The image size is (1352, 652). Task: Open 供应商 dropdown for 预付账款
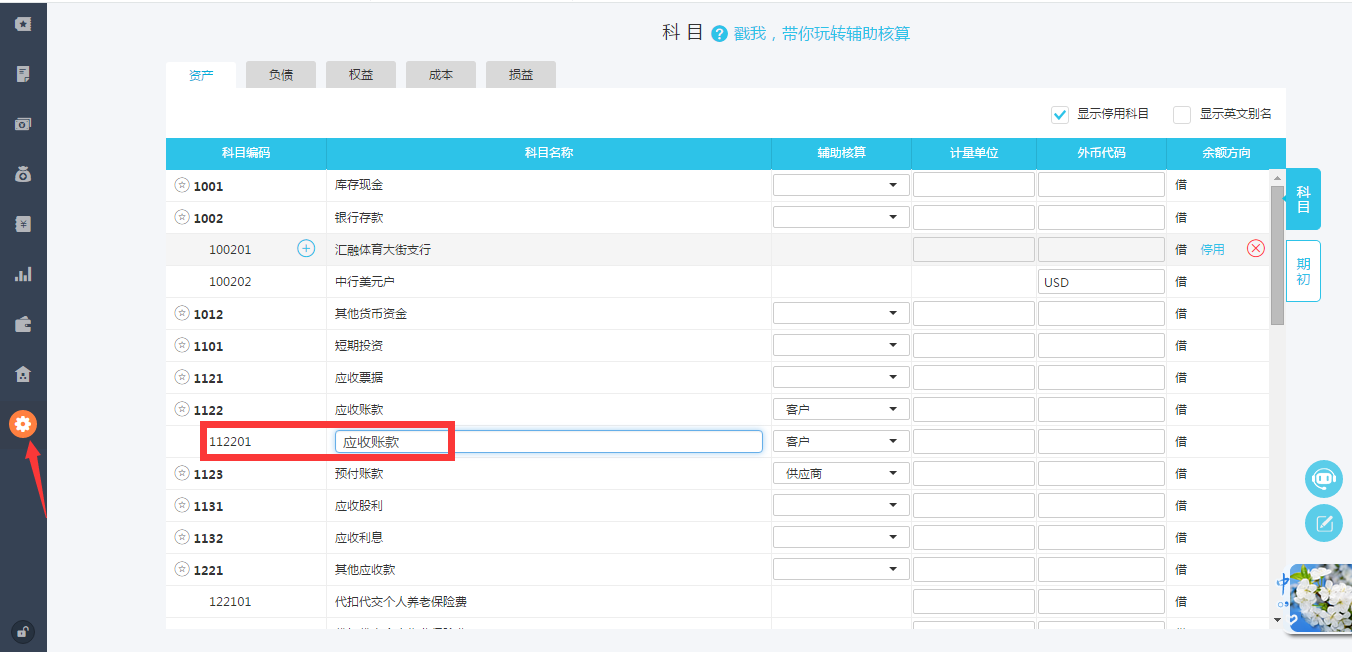click(841, 473)
